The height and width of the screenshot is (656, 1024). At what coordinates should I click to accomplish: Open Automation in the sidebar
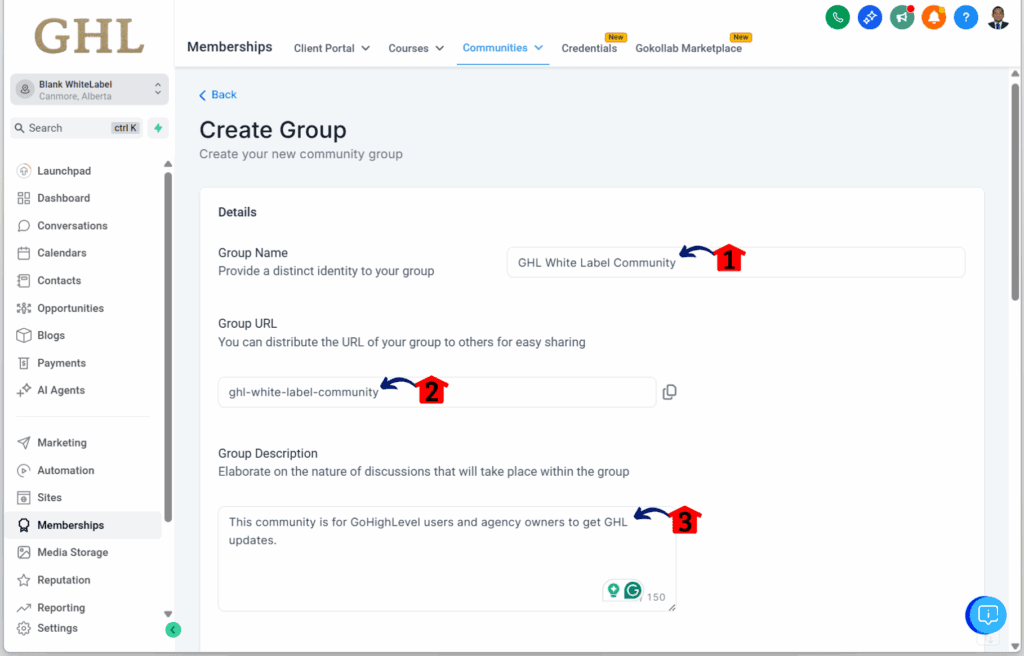pyautogui.click(x=56, y=470)
